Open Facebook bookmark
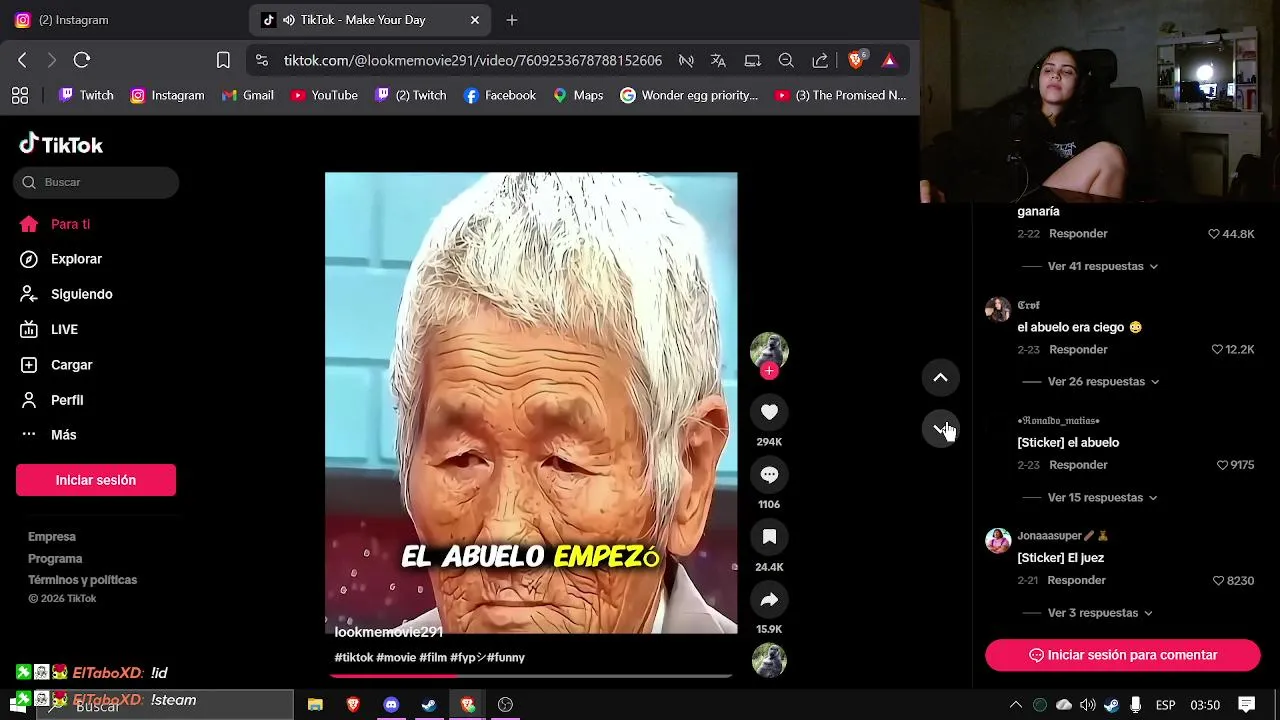 click(500, 95)
